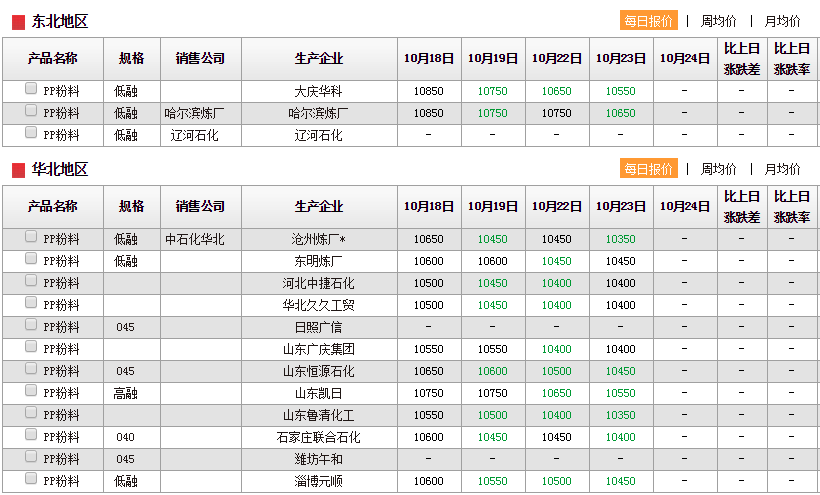
Task: Click producer name 华北久久工贸
Action: pyautogui.click(x=318, y=305)
